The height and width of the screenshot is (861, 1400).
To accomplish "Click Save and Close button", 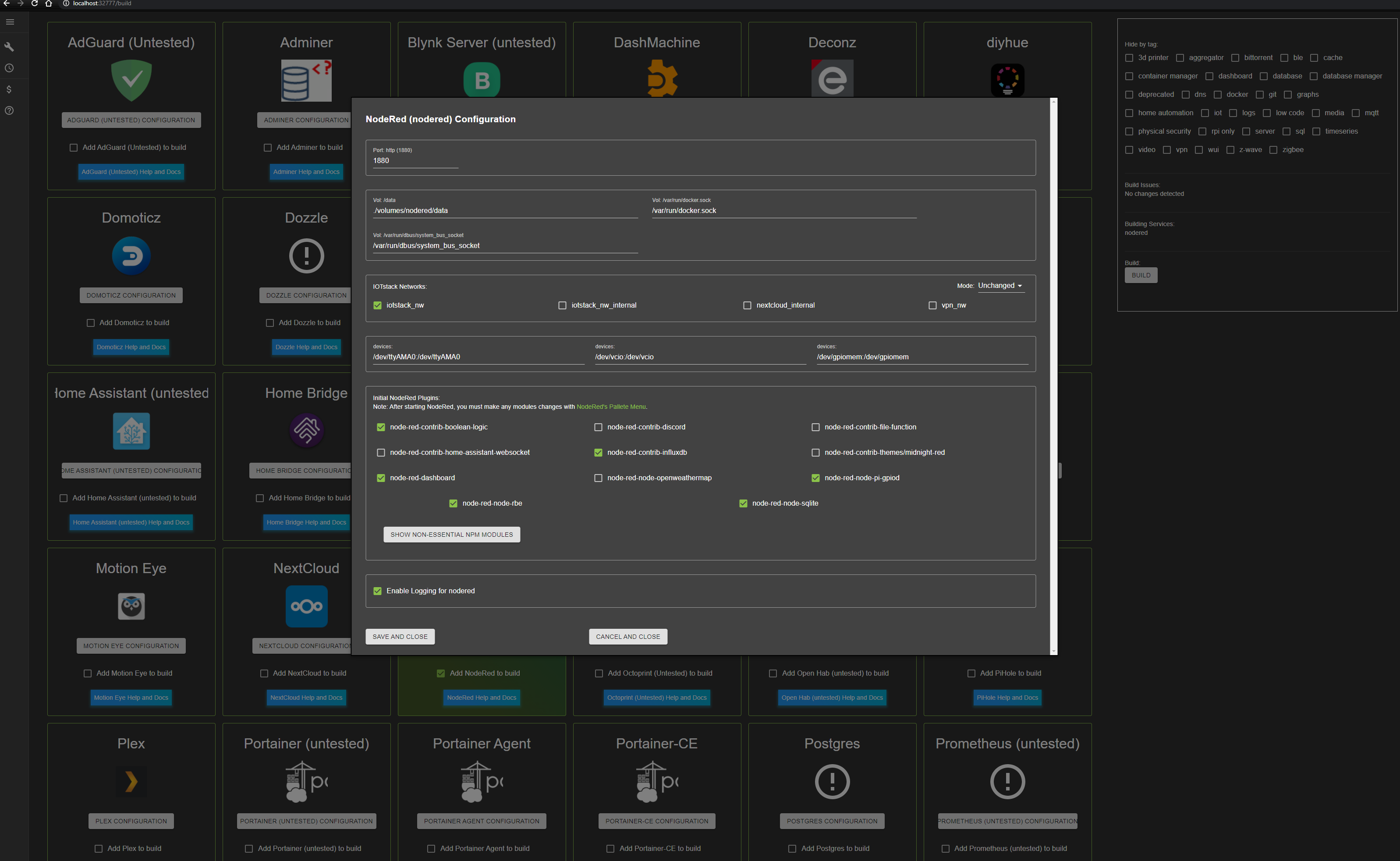I will coord(400,637).
